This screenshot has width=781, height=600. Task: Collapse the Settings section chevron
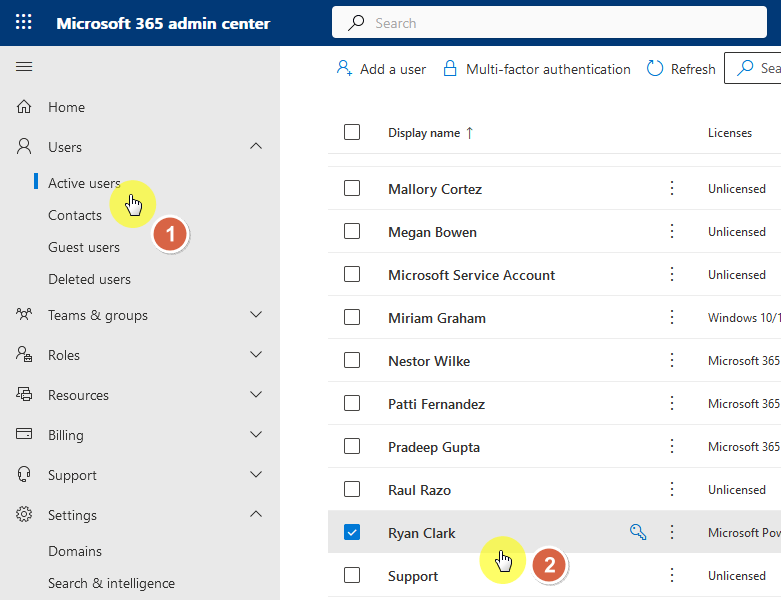click(x=256, y=514)
